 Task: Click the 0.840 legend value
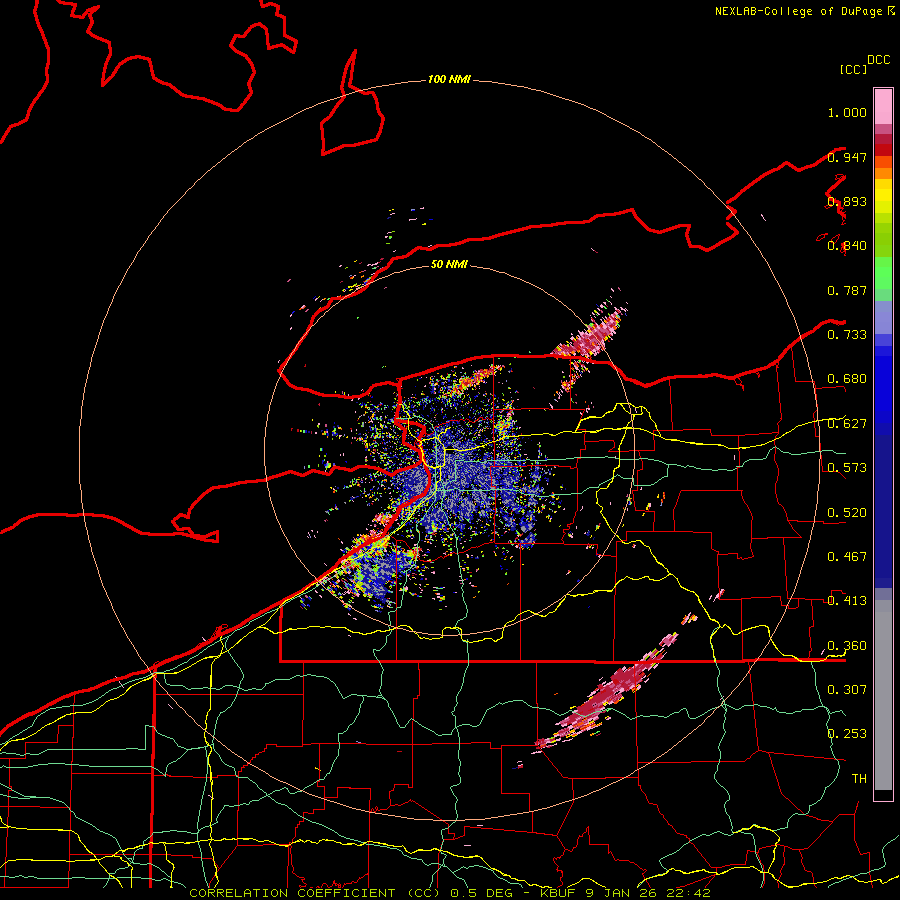(847, 246)
